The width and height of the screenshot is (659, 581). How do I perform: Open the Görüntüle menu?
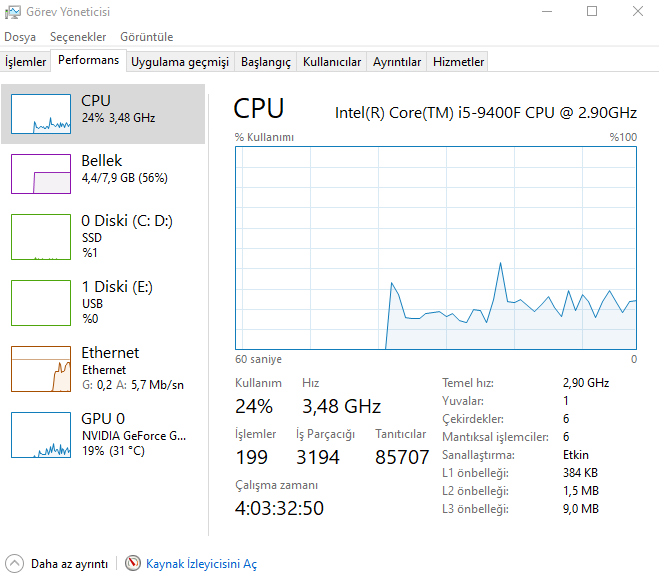tap(146, 37)
